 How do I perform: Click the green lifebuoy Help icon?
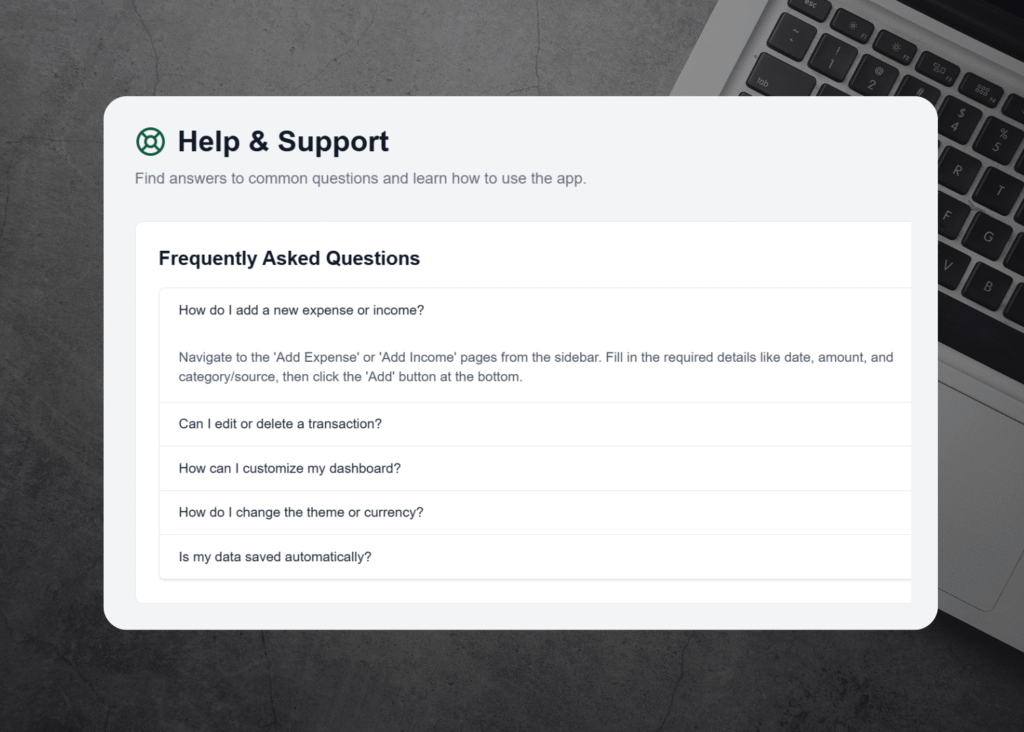point(150,142)
